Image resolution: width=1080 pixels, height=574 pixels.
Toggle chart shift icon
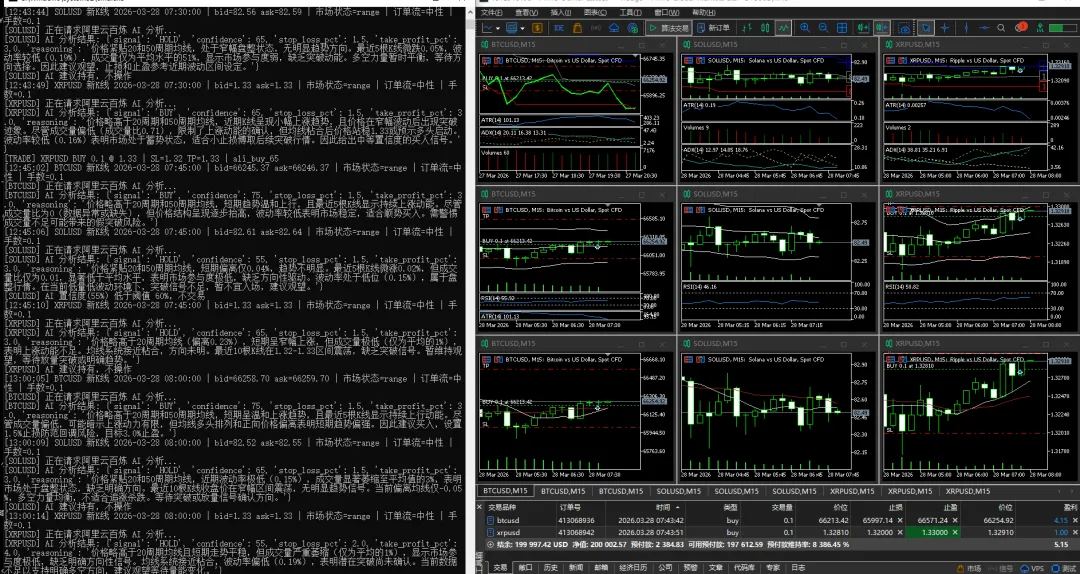coord(882,28)
